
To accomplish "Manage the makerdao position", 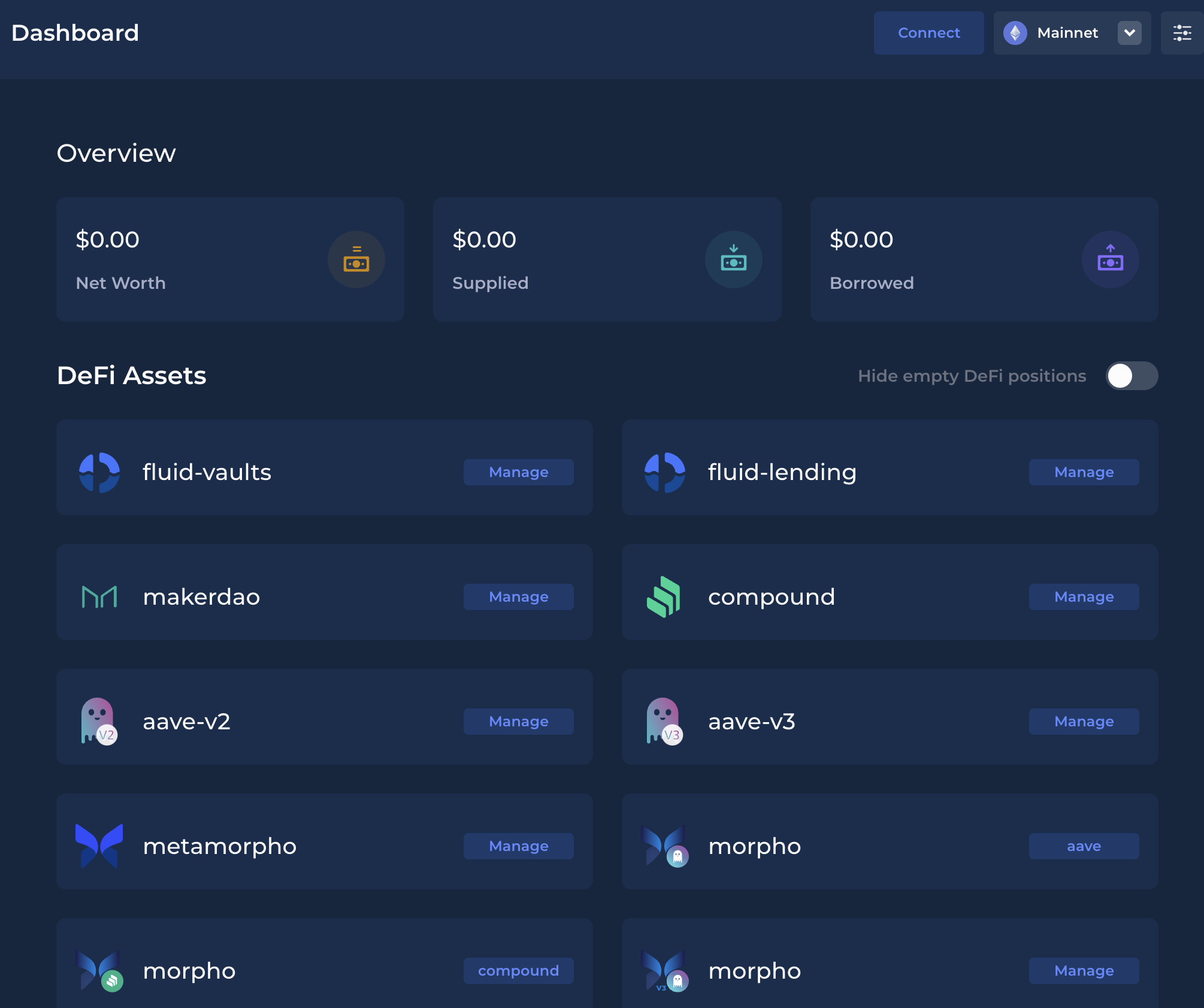I will [x=519, y=597].
